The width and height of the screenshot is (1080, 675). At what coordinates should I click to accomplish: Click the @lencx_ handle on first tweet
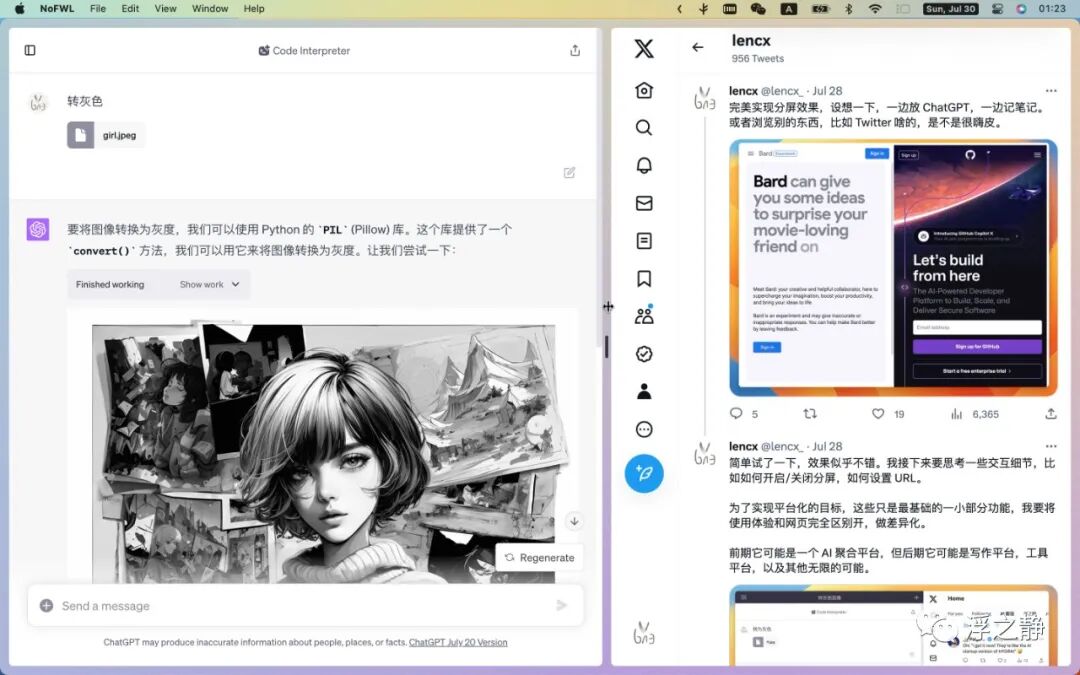782,91
